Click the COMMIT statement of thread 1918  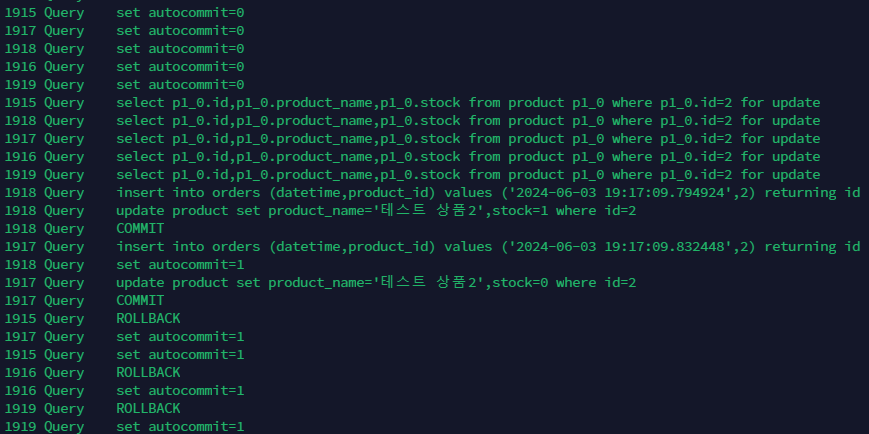point(140,229)
